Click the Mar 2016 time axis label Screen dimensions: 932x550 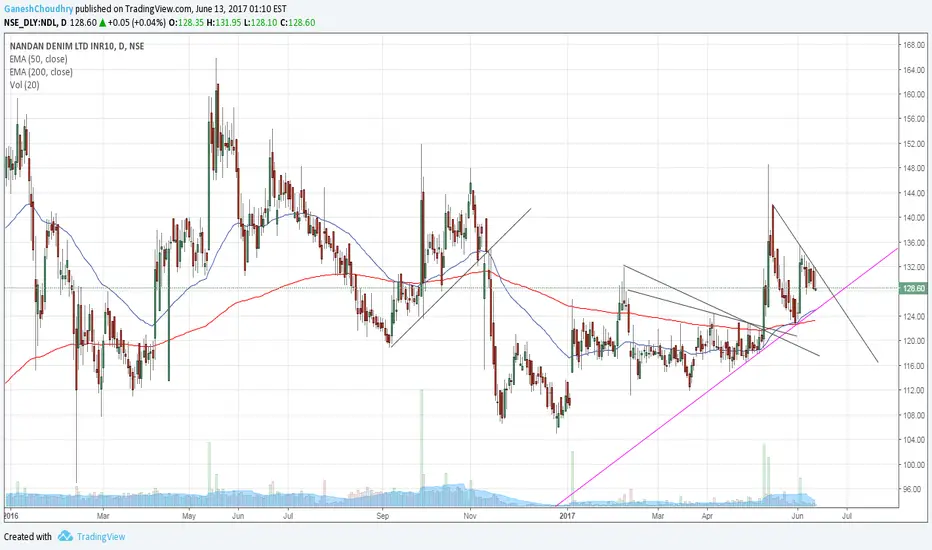(x=103, y=516)
